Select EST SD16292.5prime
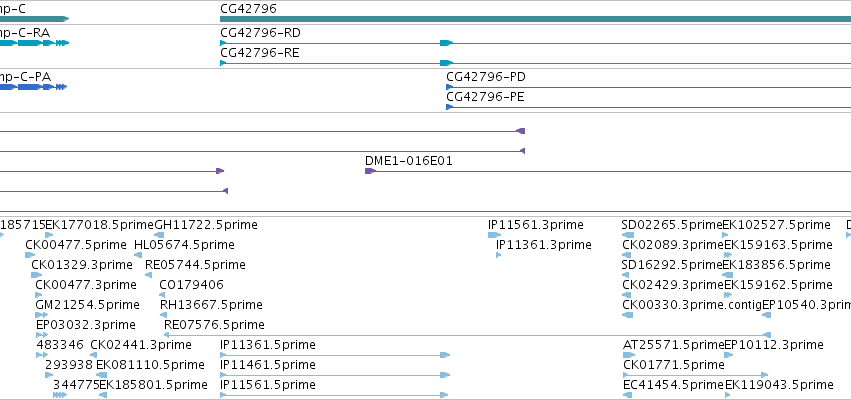This screenshot has height=400, width=851. [x=672, y=265]
